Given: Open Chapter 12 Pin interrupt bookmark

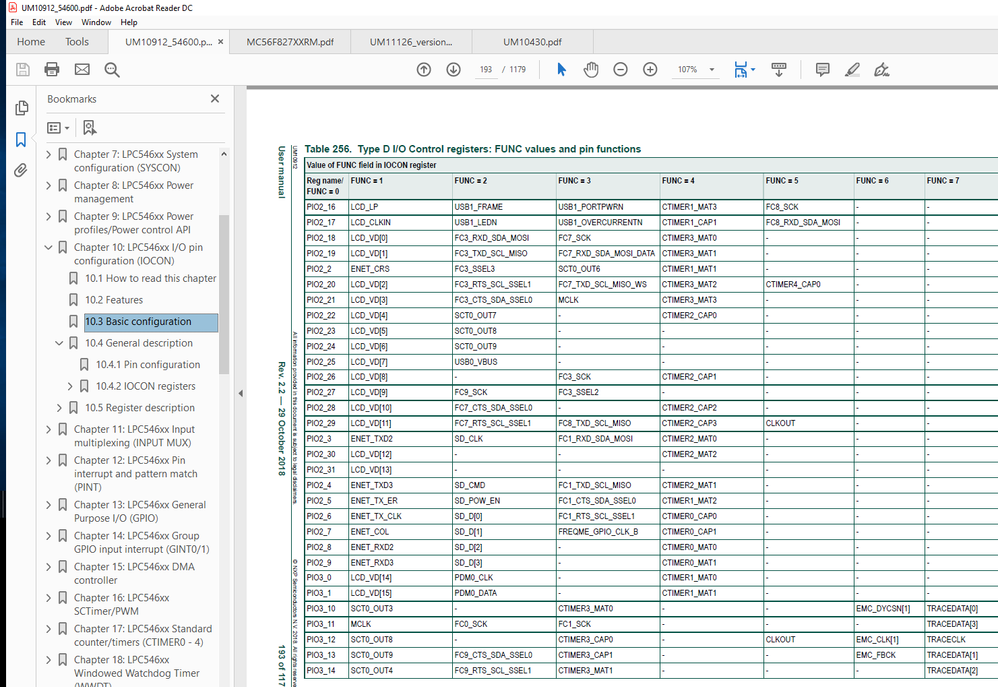Looking at the screenshot, I should click(x=136, y=474).
